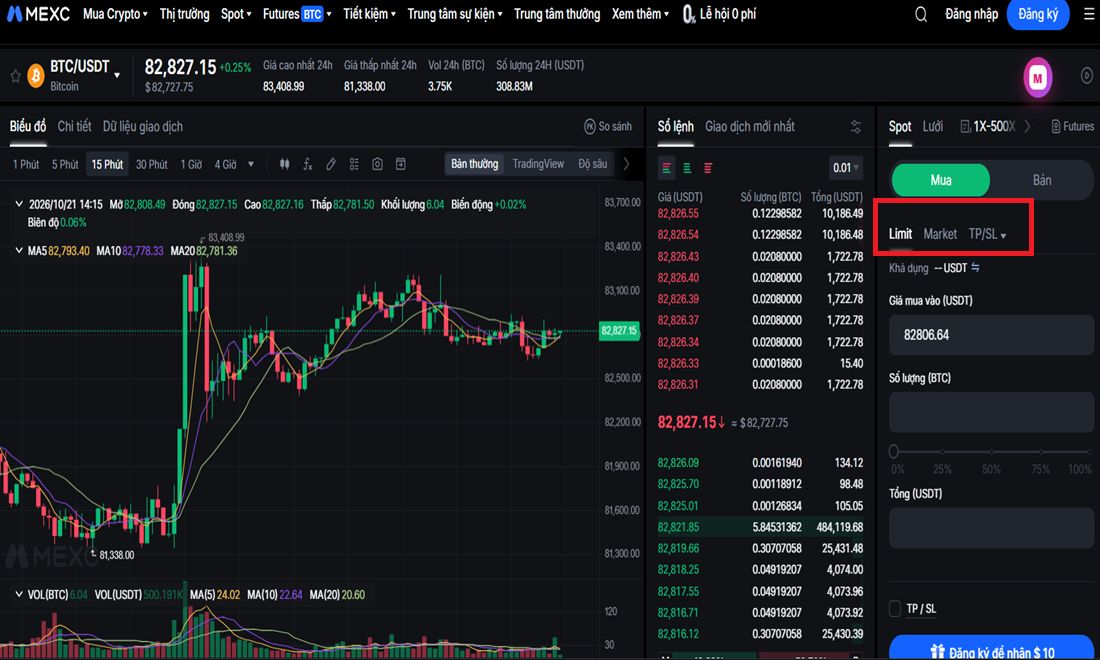Open the search magnifier icon
1100x660 pixels.
[921, 14]
